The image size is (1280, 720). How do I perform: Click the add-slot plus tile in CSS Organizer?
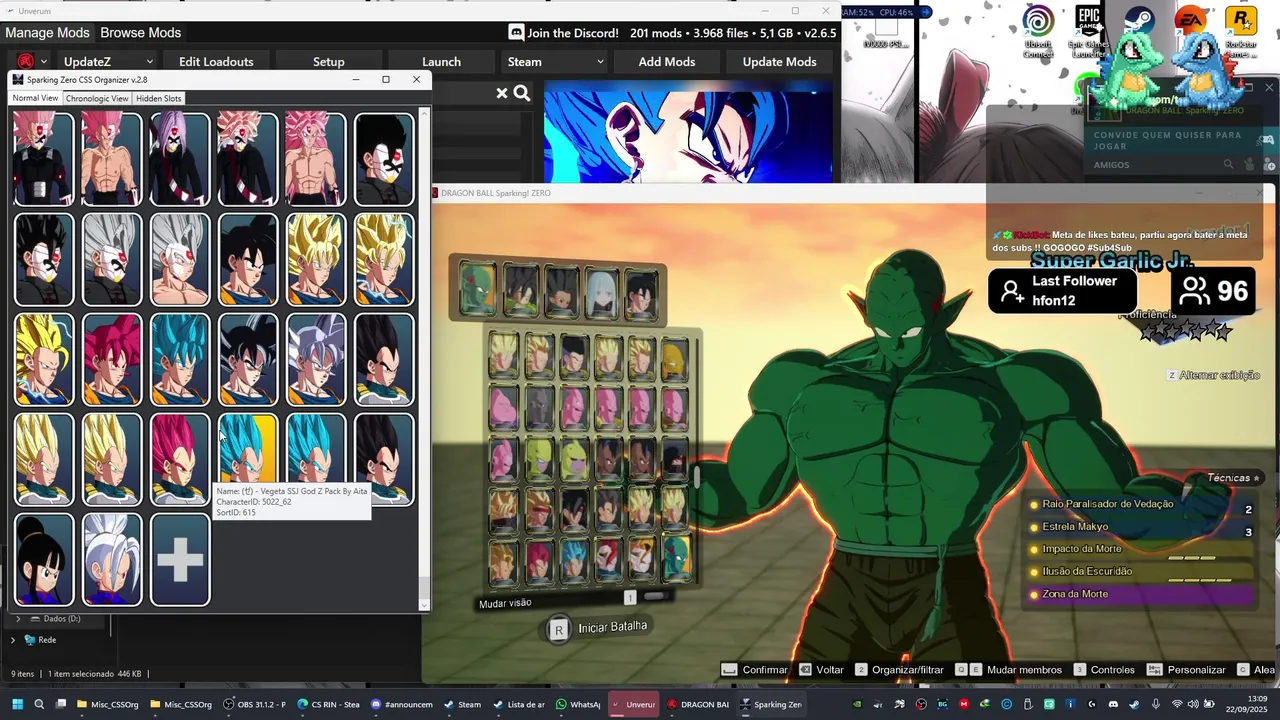(180, 560)
